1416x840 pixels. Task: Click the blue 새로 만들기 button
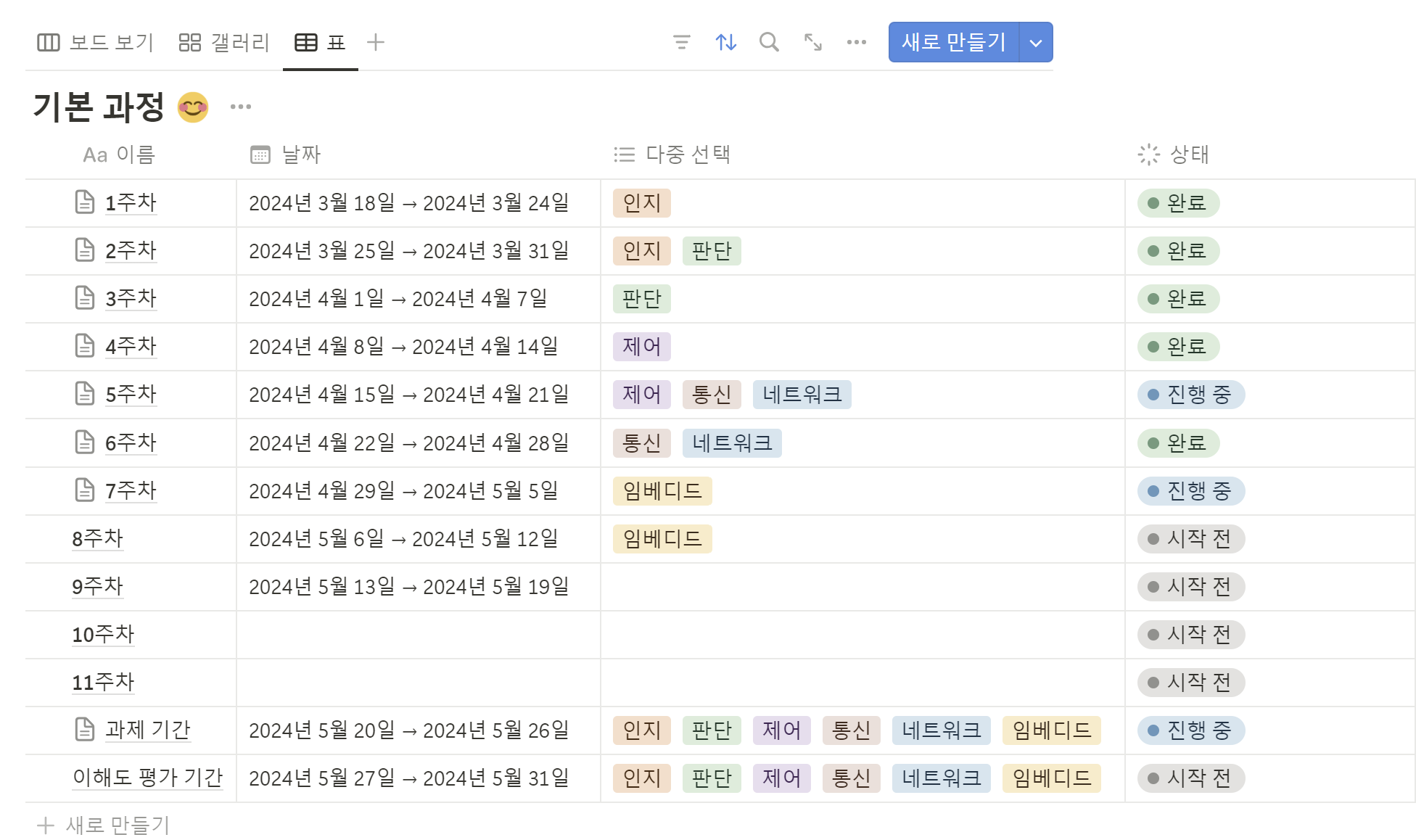953,42
